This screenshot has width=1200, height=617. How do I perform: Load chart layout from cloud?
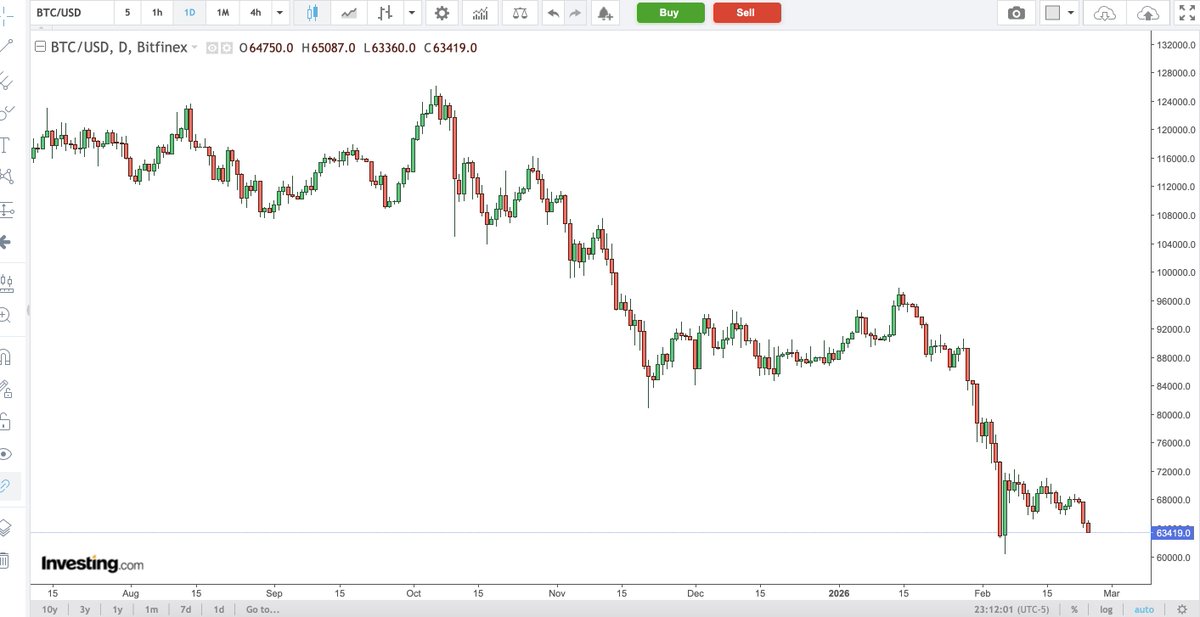1104,13
